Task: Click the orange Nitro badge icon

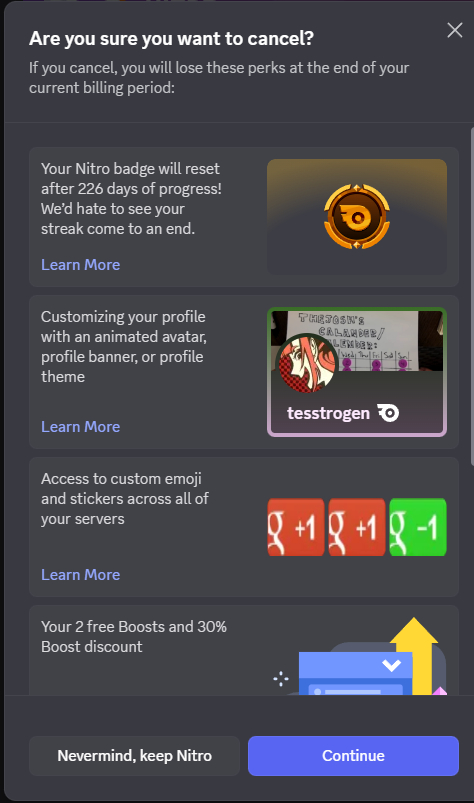Action: [x=357, y=217]
